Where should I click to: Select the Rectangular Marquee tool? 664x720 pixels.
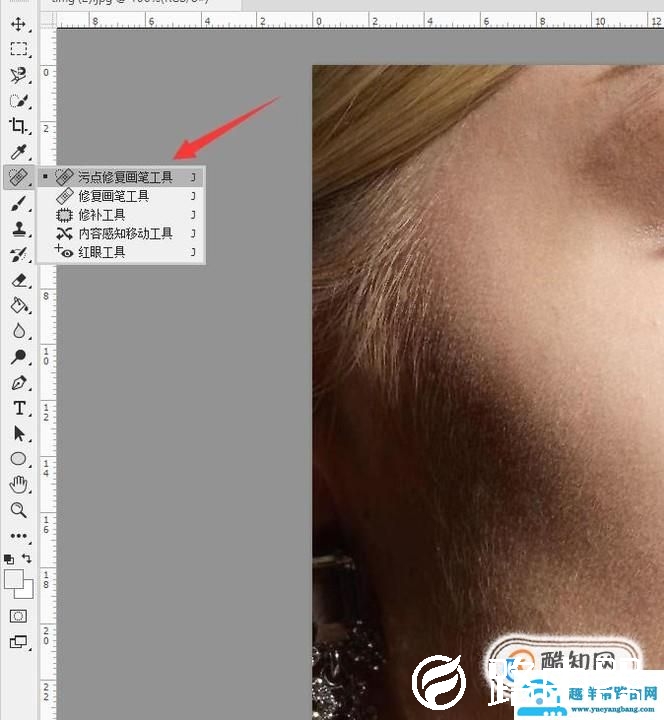pyautogui.click(x=18, y=49)
